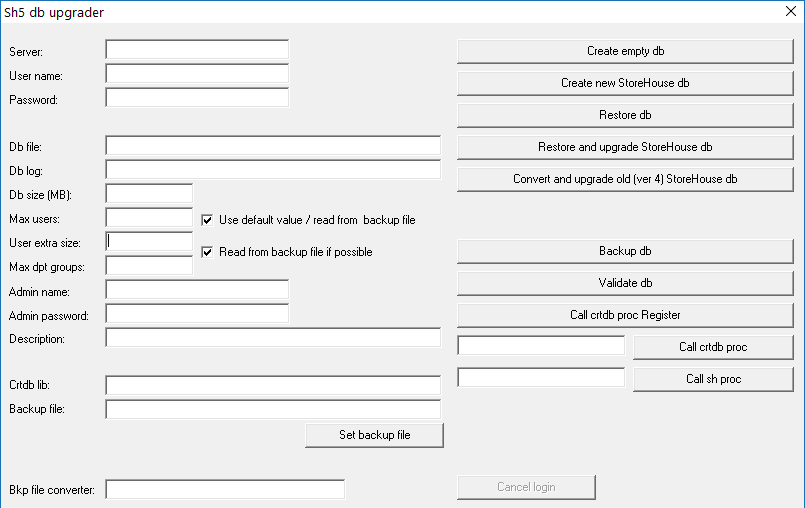Click the Call crtdb proc button
The image size is (805, 508).
click(x=713, y=347)
